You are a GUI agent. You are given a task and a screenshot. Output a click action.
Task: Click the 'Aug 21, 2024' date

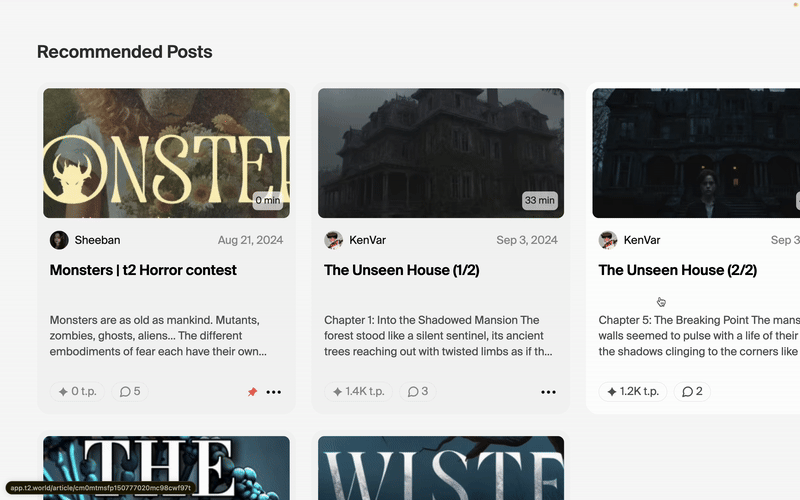[250, 240]
